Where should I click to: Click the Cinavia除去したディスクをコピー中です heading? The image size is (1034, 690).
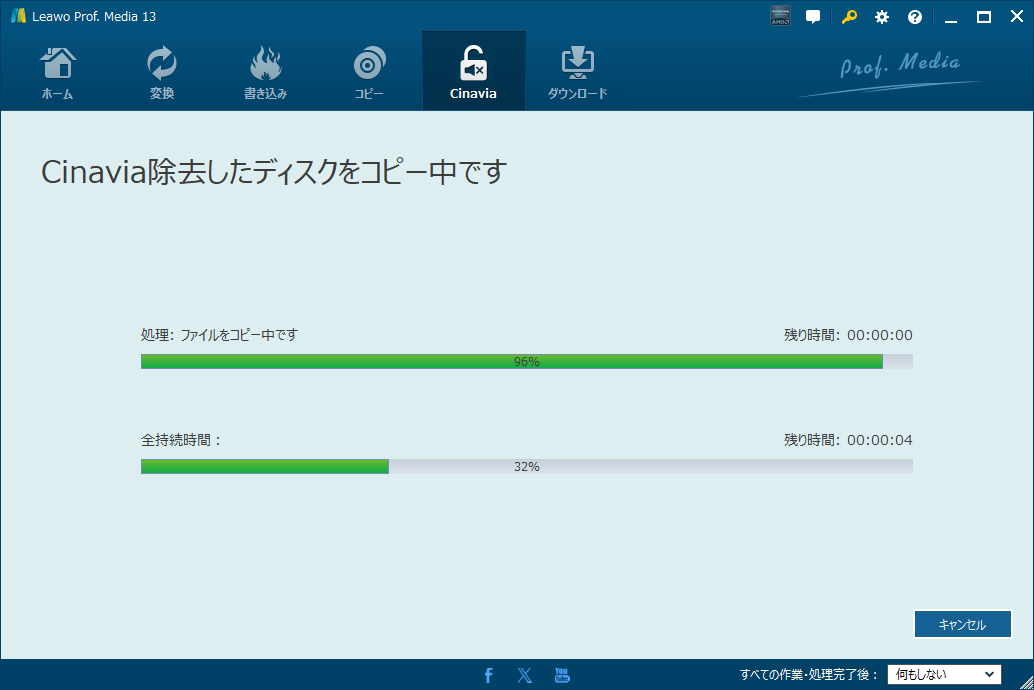pyautogui.click(x=274, y=172)
